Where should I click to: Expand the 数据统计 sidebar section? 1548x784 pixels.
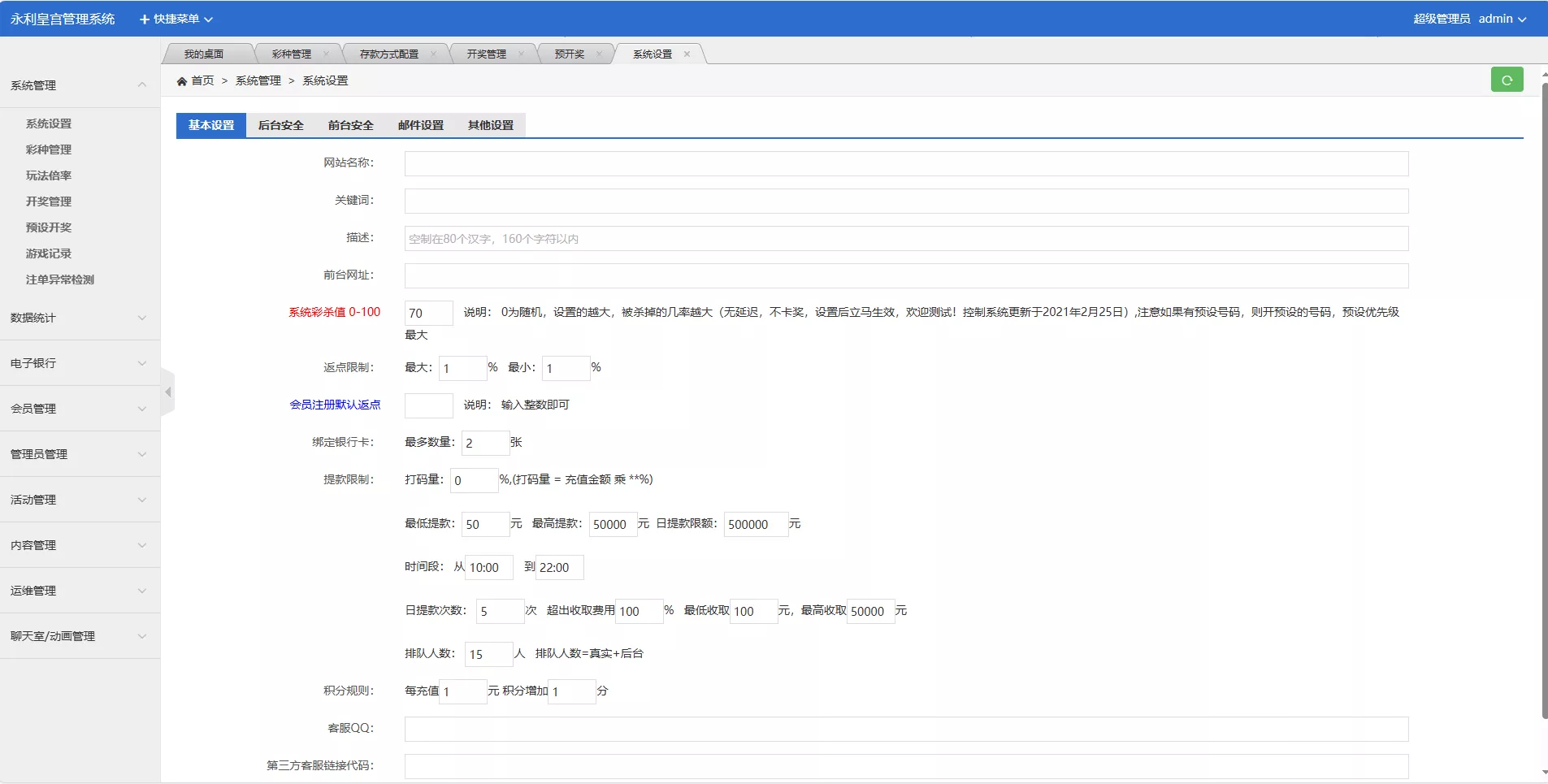(80, 318)
